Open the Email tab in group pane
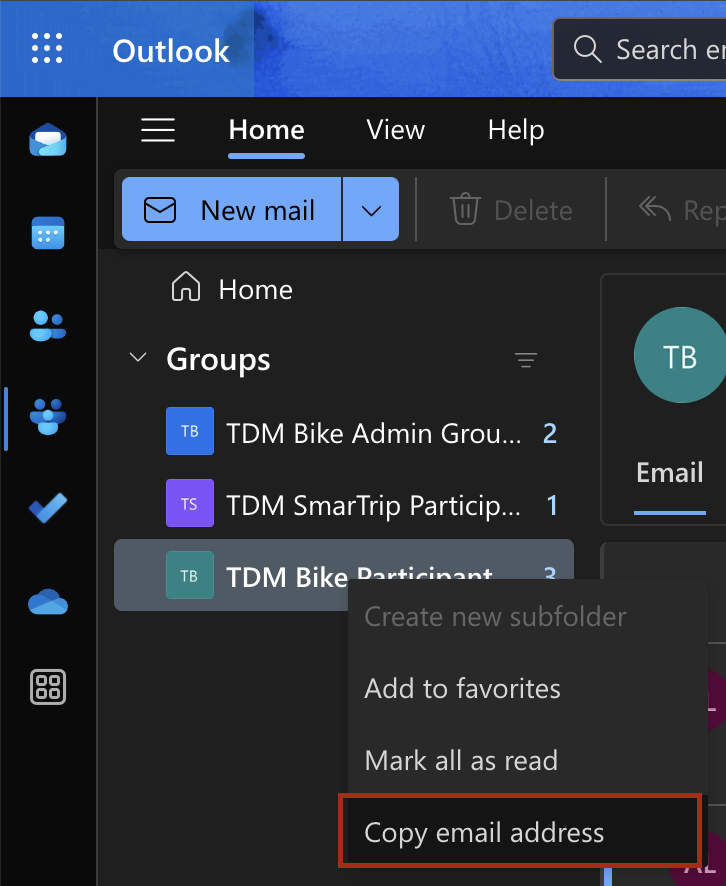 point(670,472)
